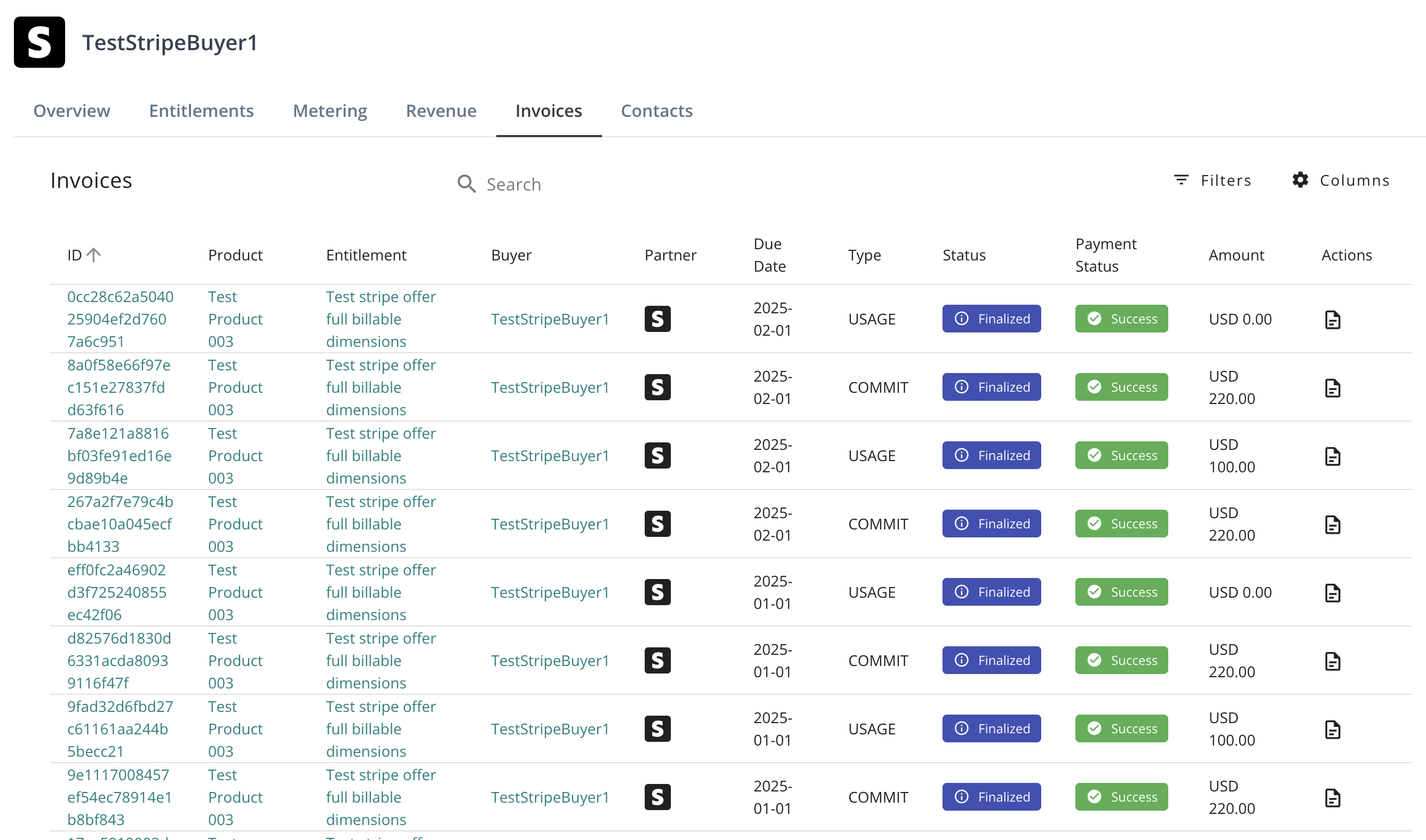
Task: Open Test Product 003 link in row 267a2f7e79c4b
Action: (235, 524)
